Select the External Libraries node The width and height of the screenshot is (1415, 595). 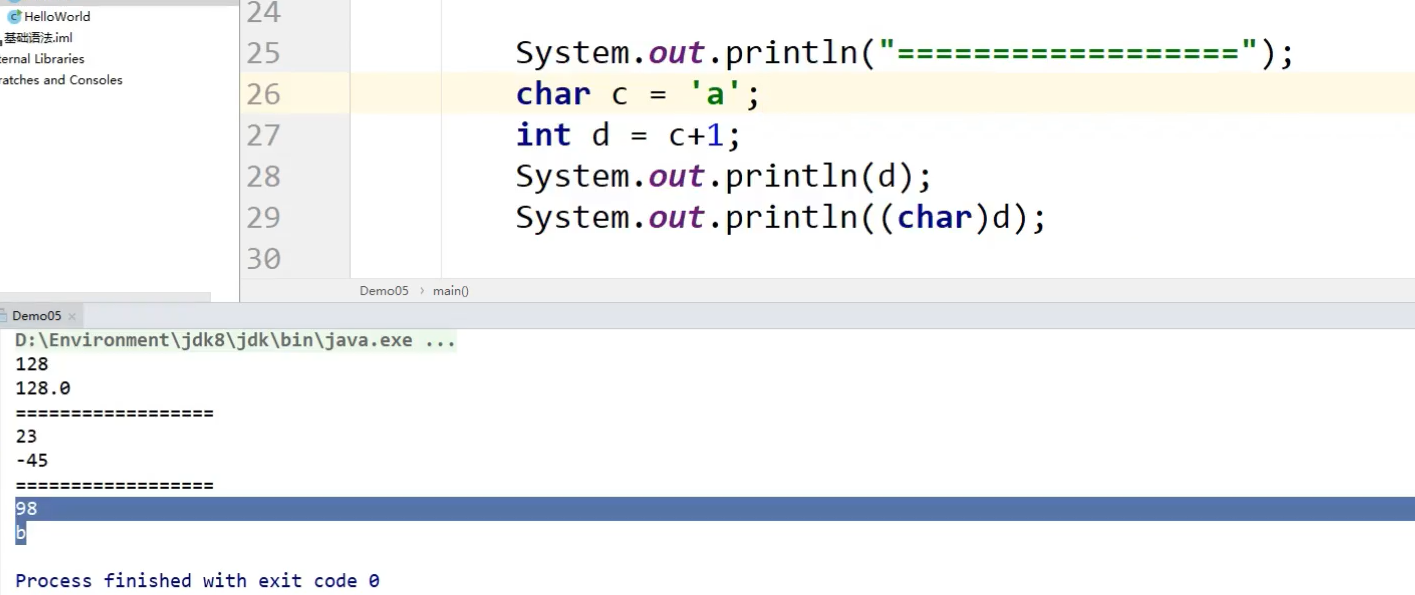click(x=42, y=59)
